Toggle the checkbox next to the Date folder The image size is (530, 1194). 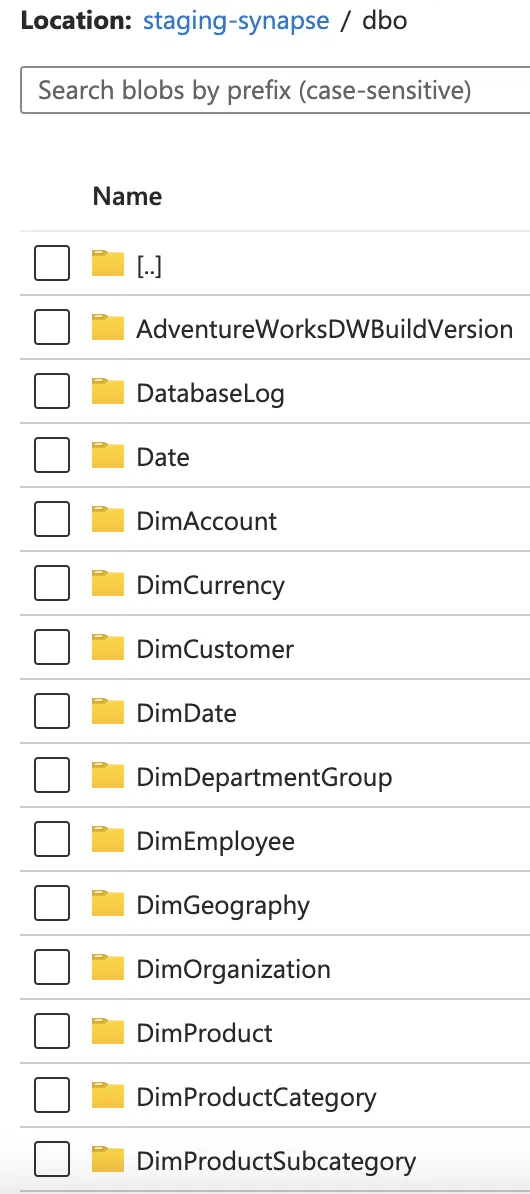[52, 455]
